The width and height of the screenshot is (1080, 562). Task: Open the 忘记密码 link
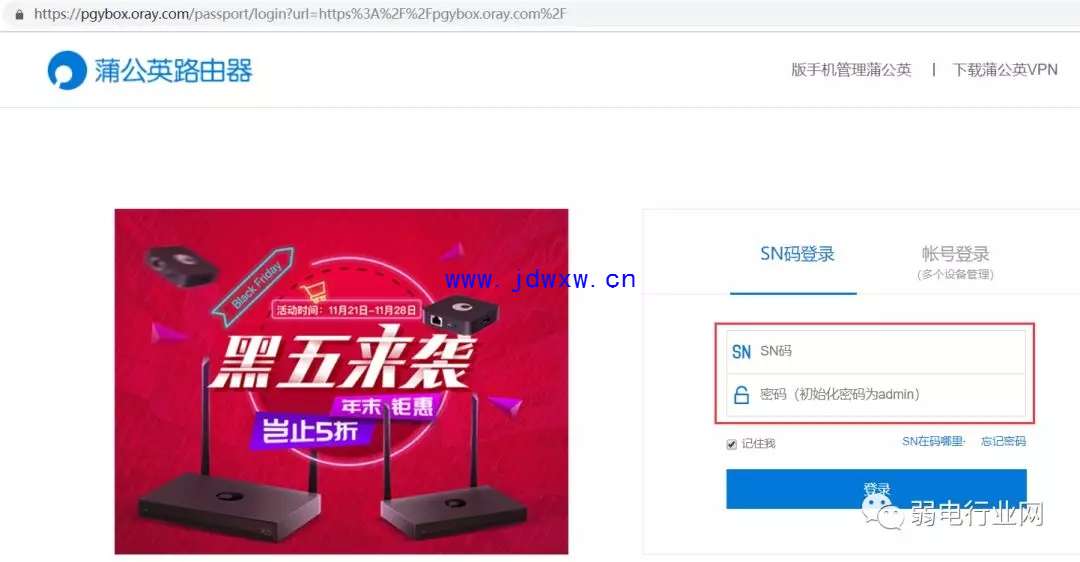point(1004,441)
